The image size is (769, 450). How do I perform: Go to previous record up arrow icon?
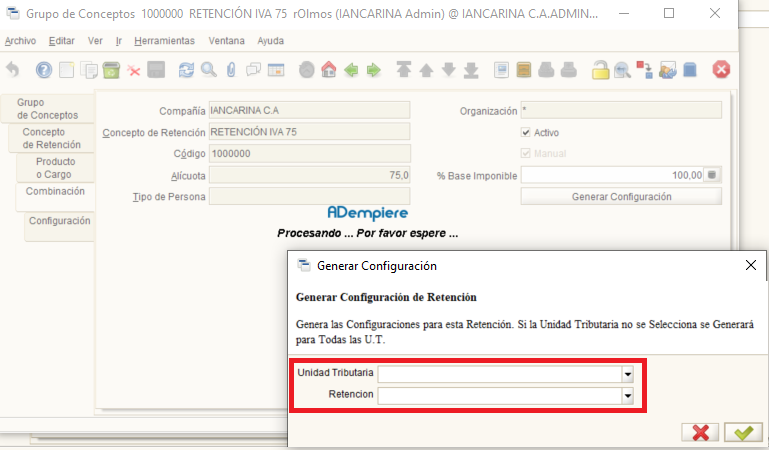coord(426,71)
